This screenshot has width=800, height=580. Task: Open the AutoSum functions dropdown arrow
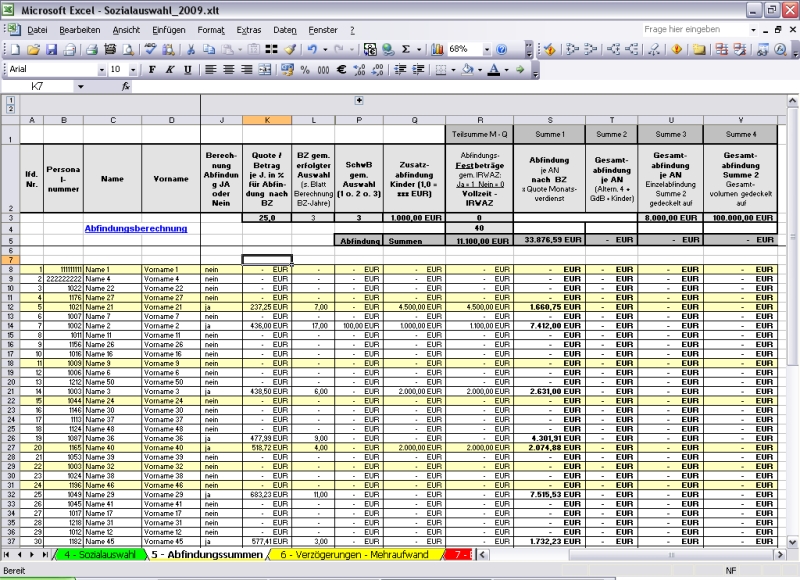pos(419,49)
